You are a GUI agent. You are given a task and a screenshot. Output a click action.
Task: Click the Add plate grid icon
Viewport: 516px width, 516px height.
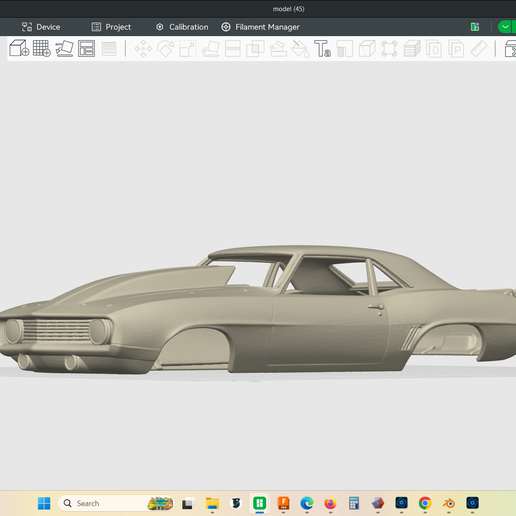42,48
